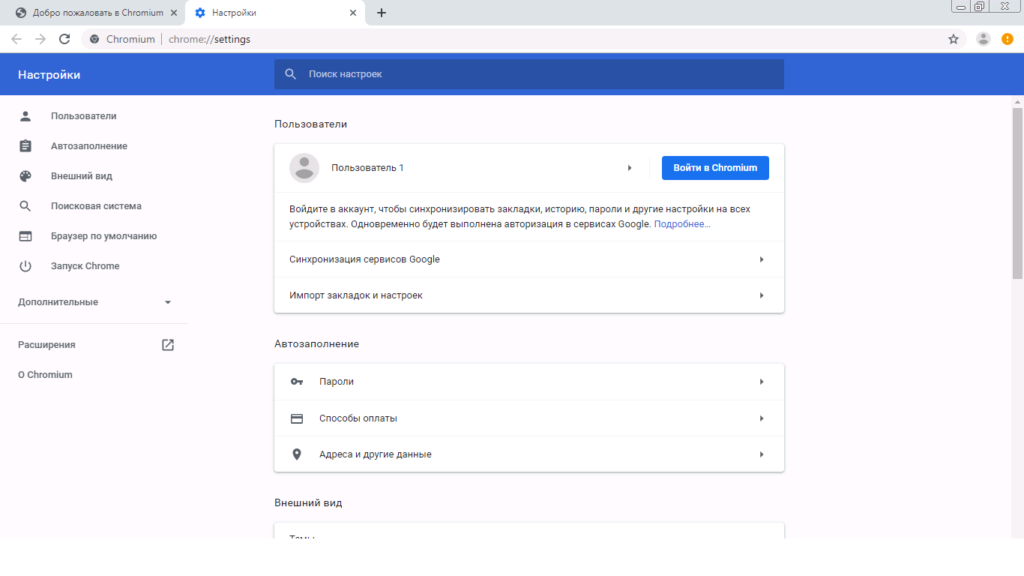This screenshot has height=576, width=1024.
Task: Click the browser icon beside Браузер по умолчанию
Action: [x=25, y=236]
